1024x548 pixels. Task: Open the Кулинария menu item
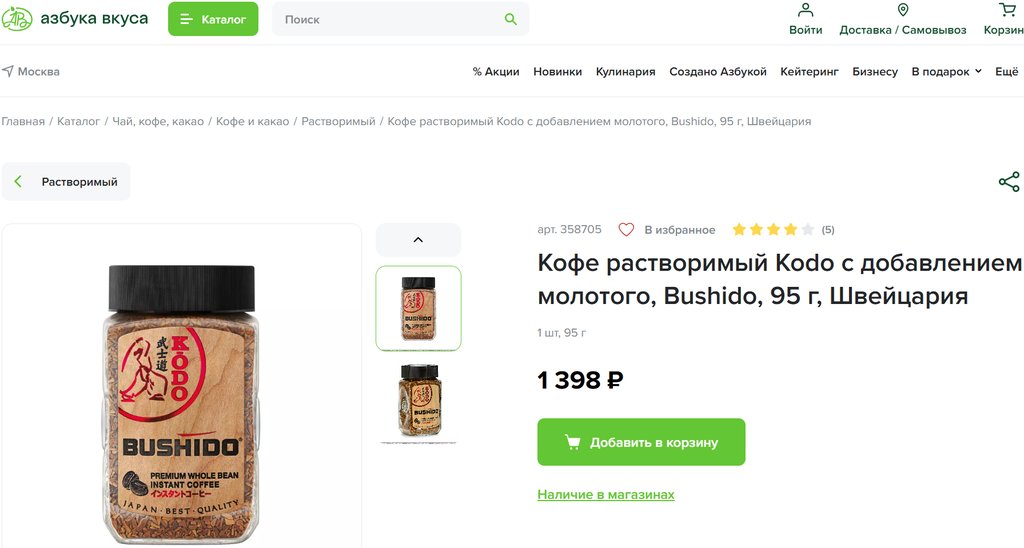625,72
